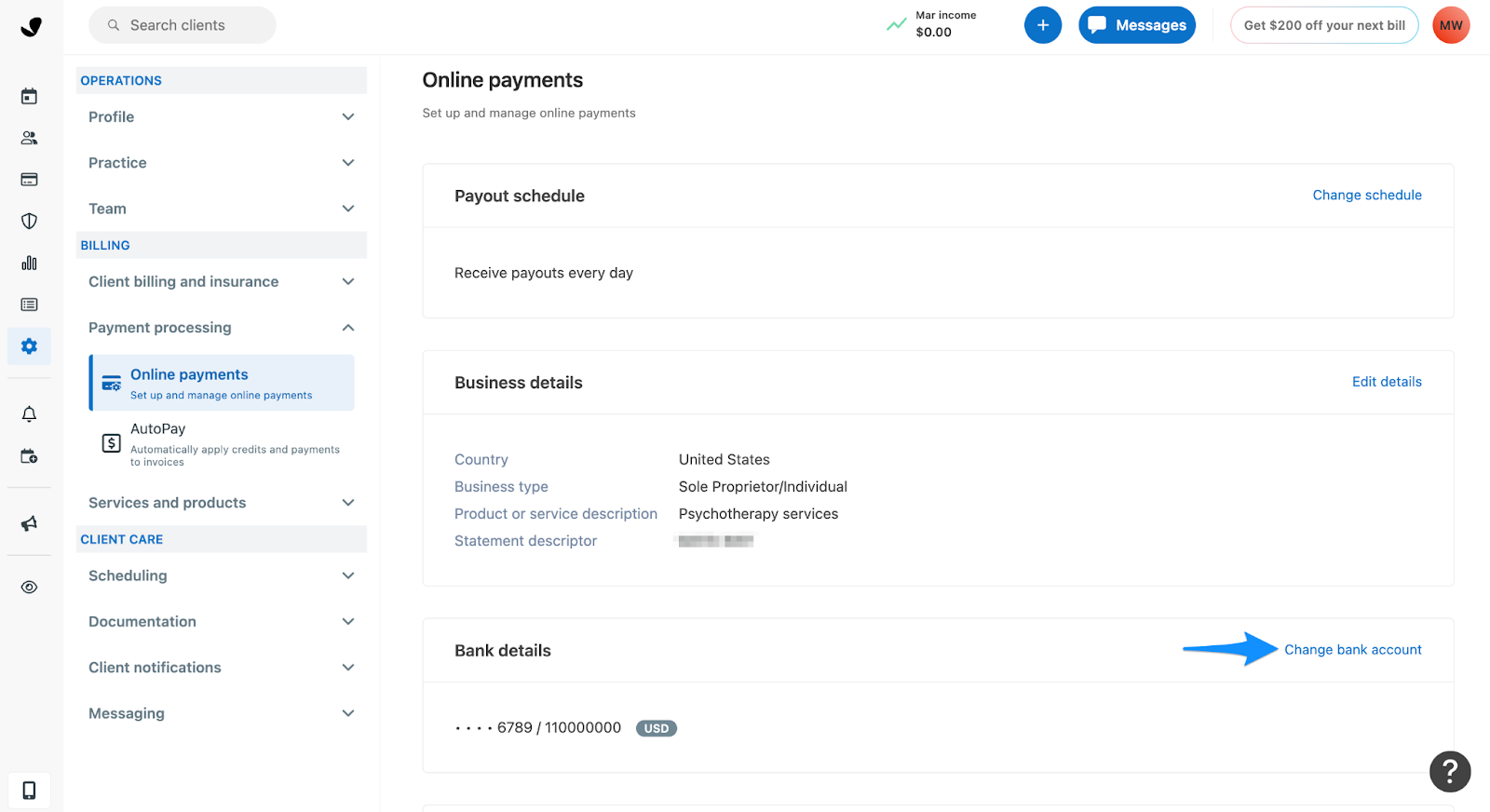The width and height of the screenshot is (1490, 812).
Task: Click the eye icon in left sidebar
Action: (x=29, y=588)
